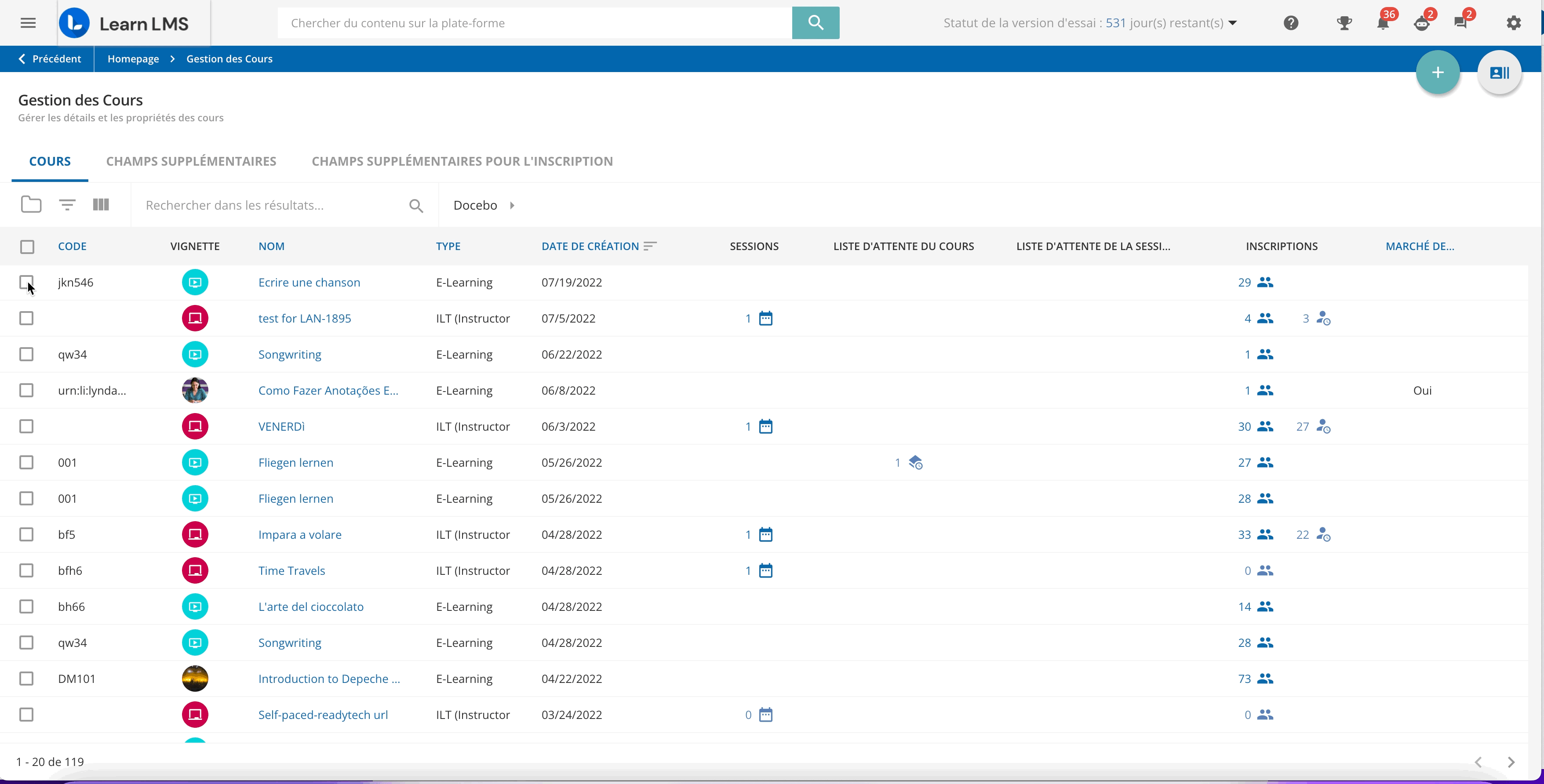Click sessions calendar icon for test for LAN-1895

[765, 318]
